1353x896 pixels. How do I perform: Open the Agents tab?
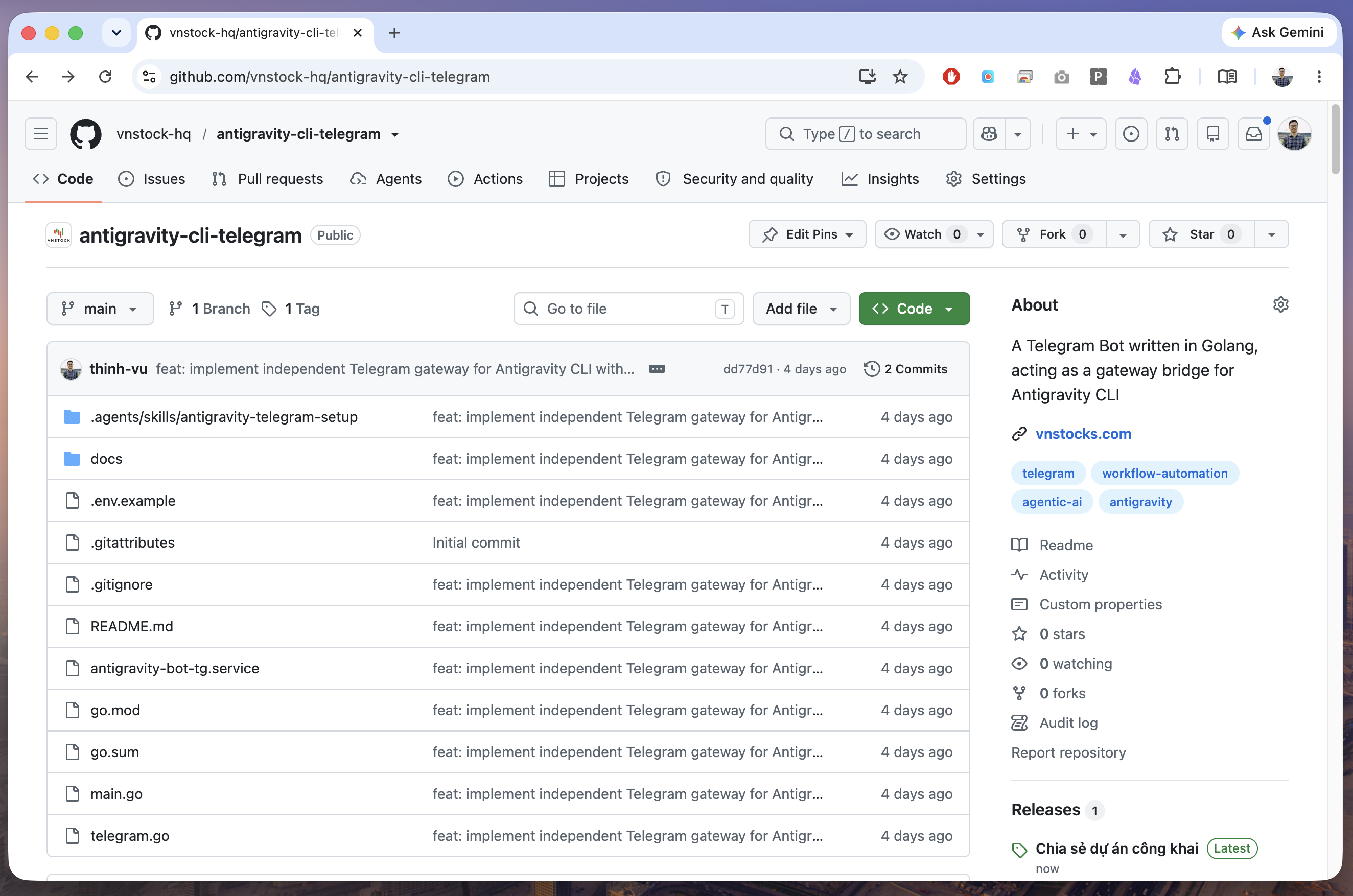pos(386,179)
